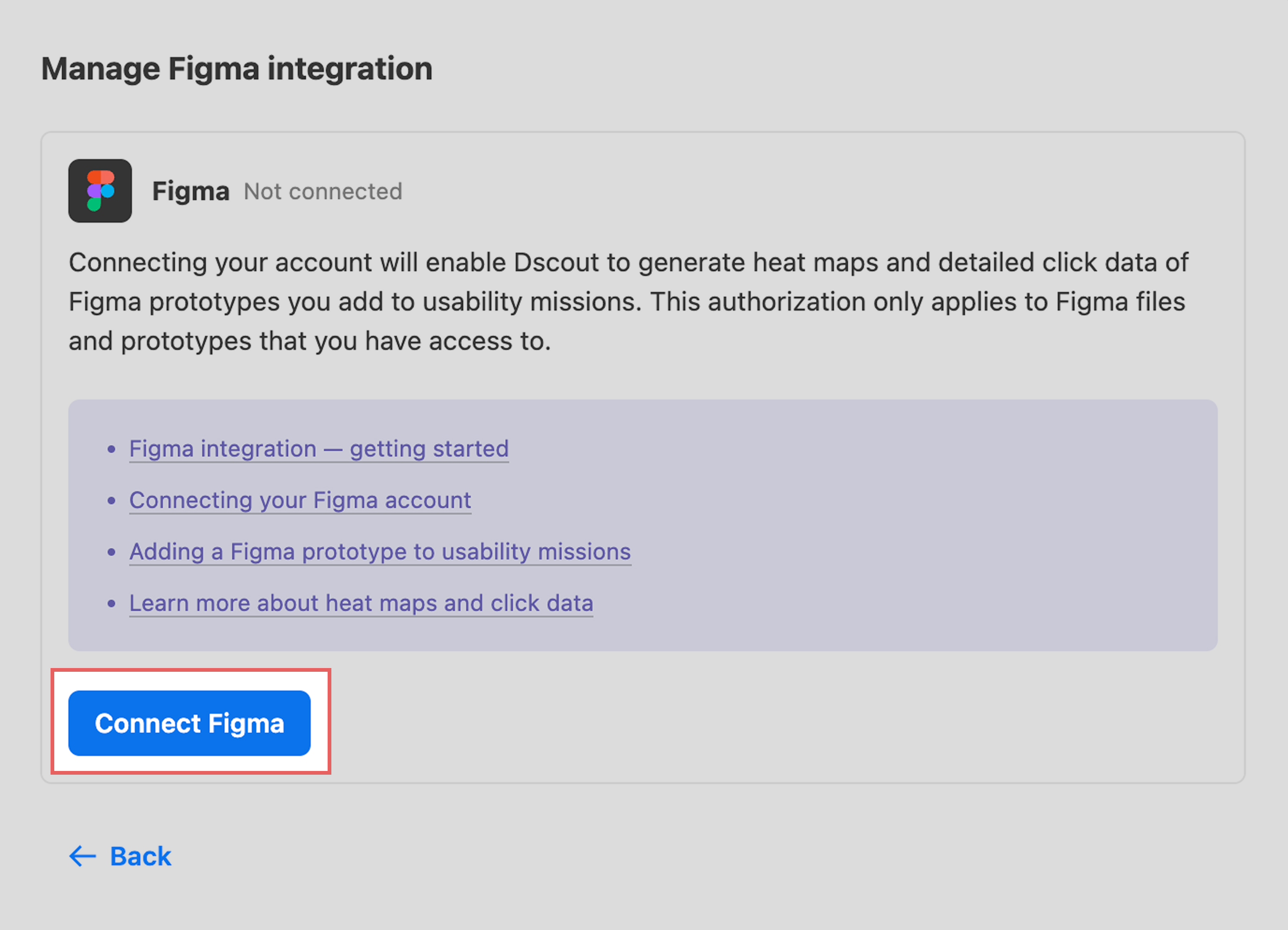Image resolution: width=1288 pixels, height=930 pixels.
Task: Click the Figma logo icon
Action: [100, 191]
